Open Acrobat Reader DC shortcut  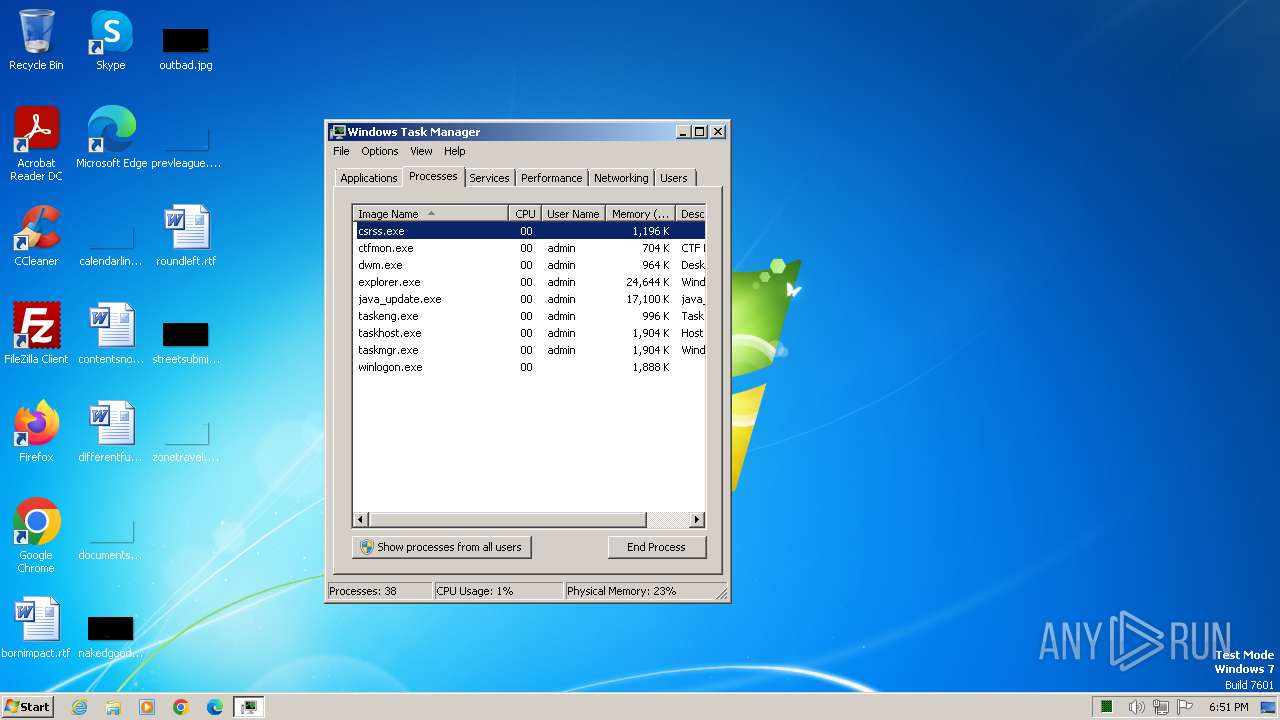point(36,144)
